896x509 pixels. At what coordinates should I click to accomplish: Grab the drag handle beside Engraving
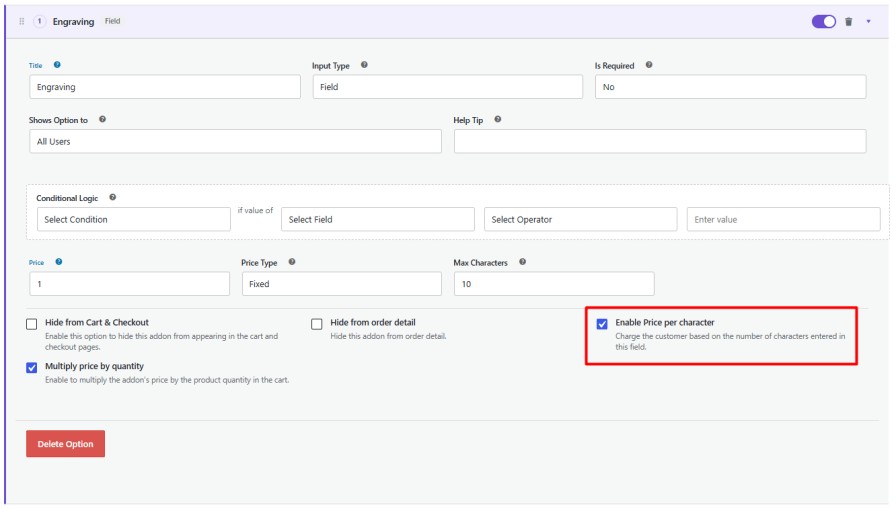click(22, 21)
